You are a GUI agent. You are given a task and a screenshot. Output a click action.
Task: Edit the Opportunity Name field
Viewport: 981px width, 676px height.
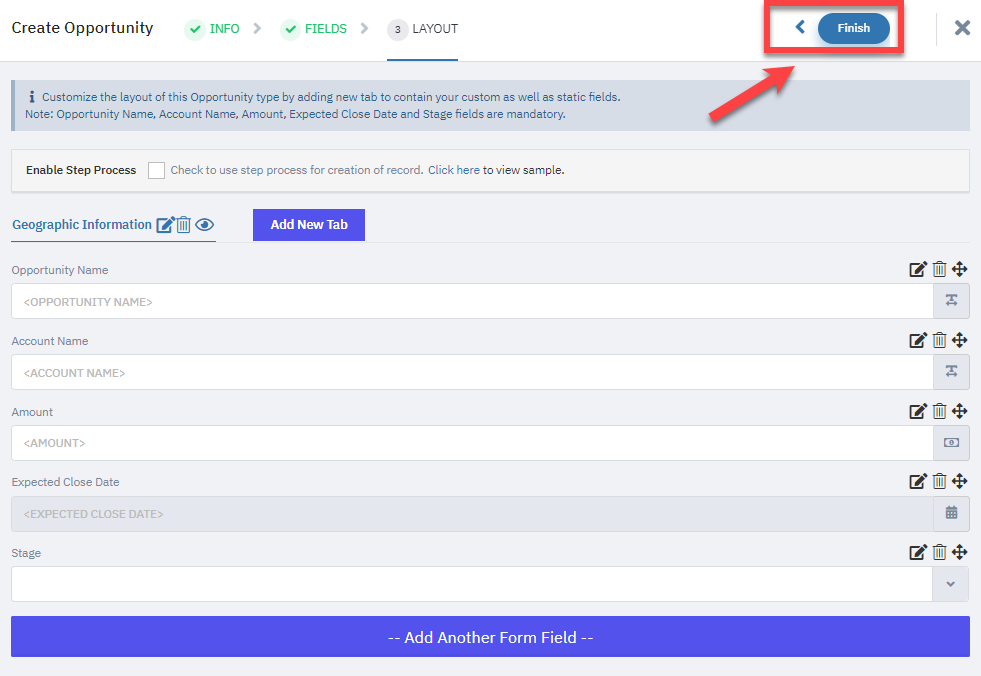pos(918,269)
